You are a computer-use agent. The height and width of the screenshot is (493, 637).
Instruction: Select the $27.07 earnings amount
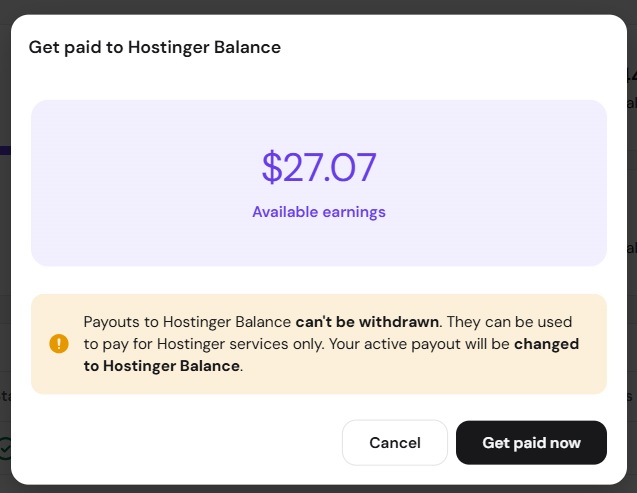319,167
